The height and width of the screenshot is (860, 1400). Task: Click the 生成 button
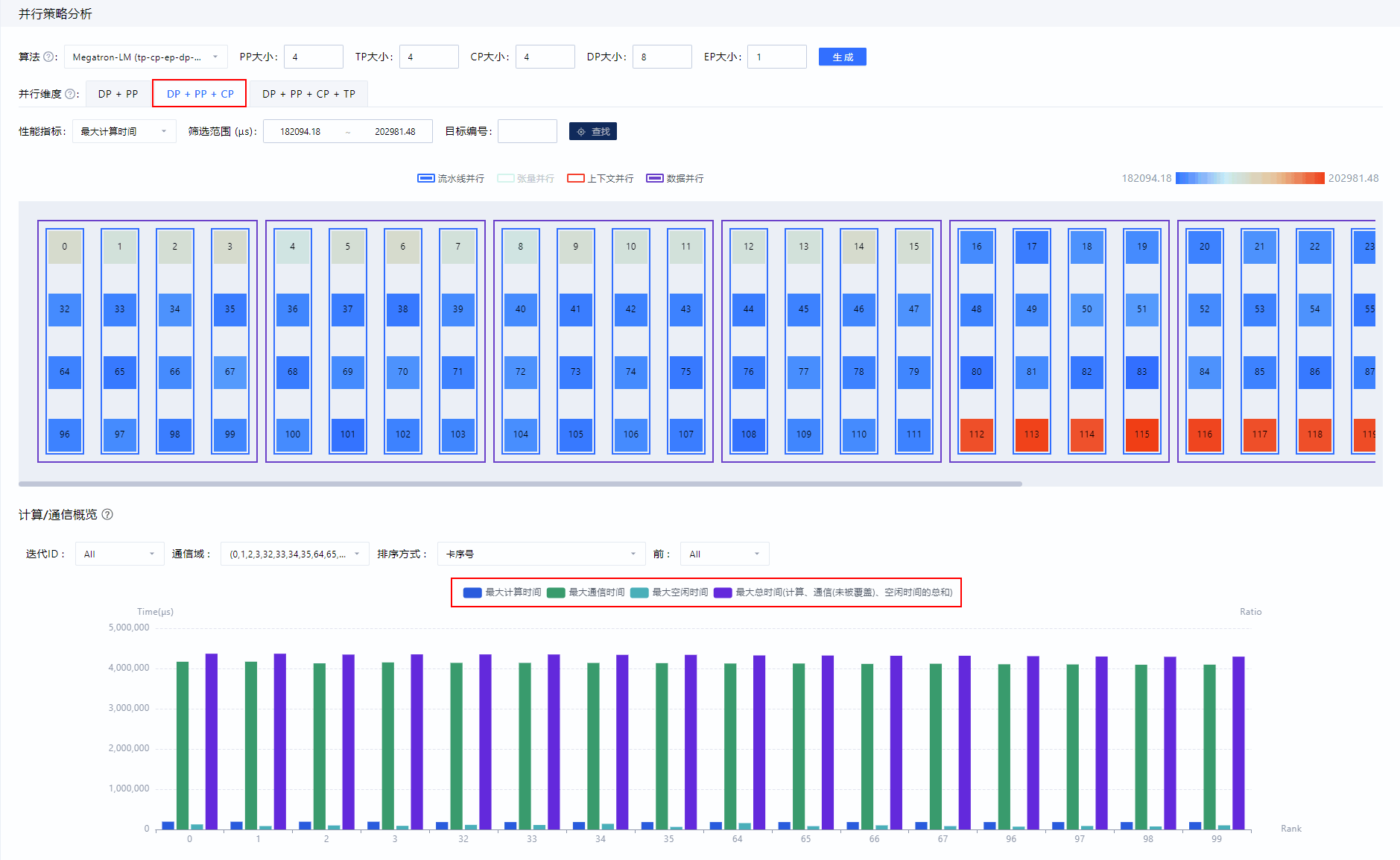point(843,57)
